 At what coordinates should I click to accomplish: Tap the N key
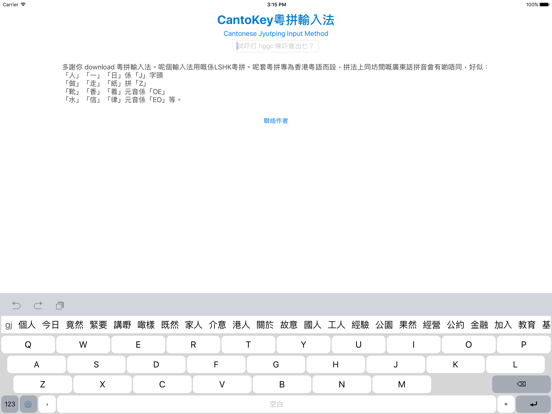(x=341, y=384)
